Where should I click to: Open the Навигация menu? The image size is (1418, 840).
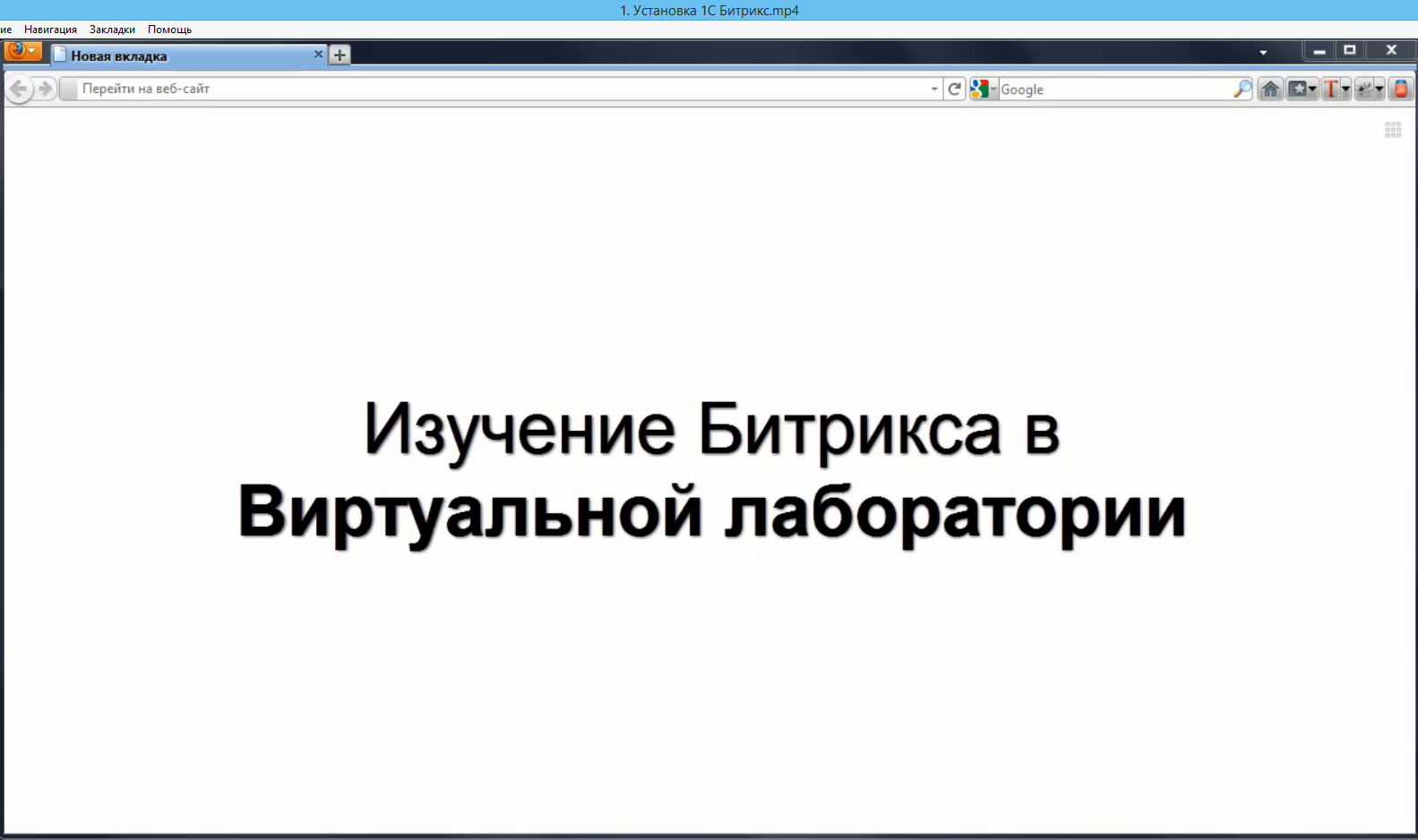pyautogui.click(x=50, y=30)
